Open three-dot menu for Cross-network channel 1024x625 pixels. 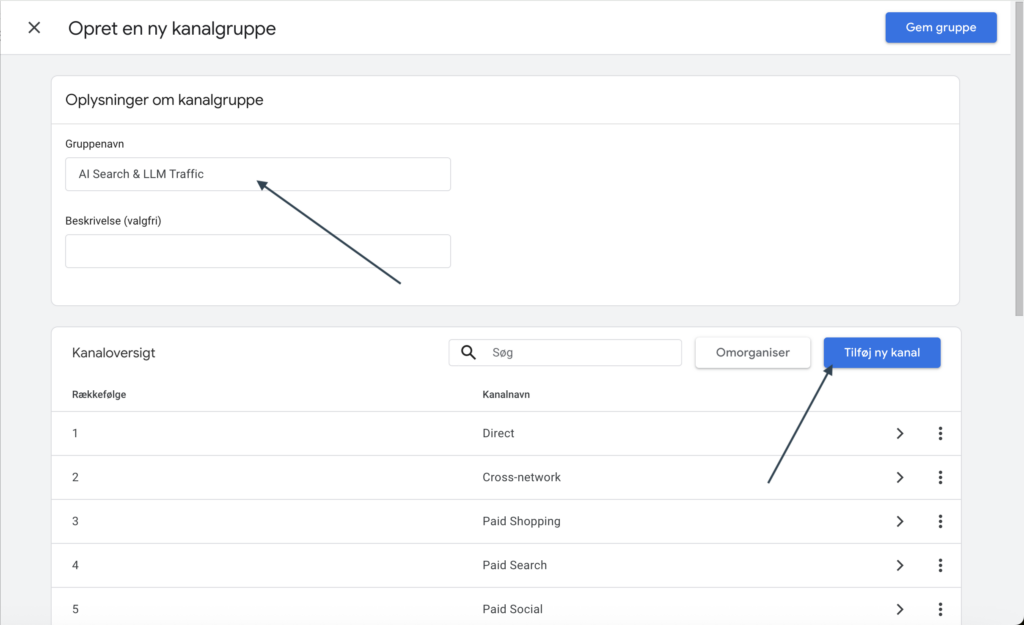click(940, 477)
